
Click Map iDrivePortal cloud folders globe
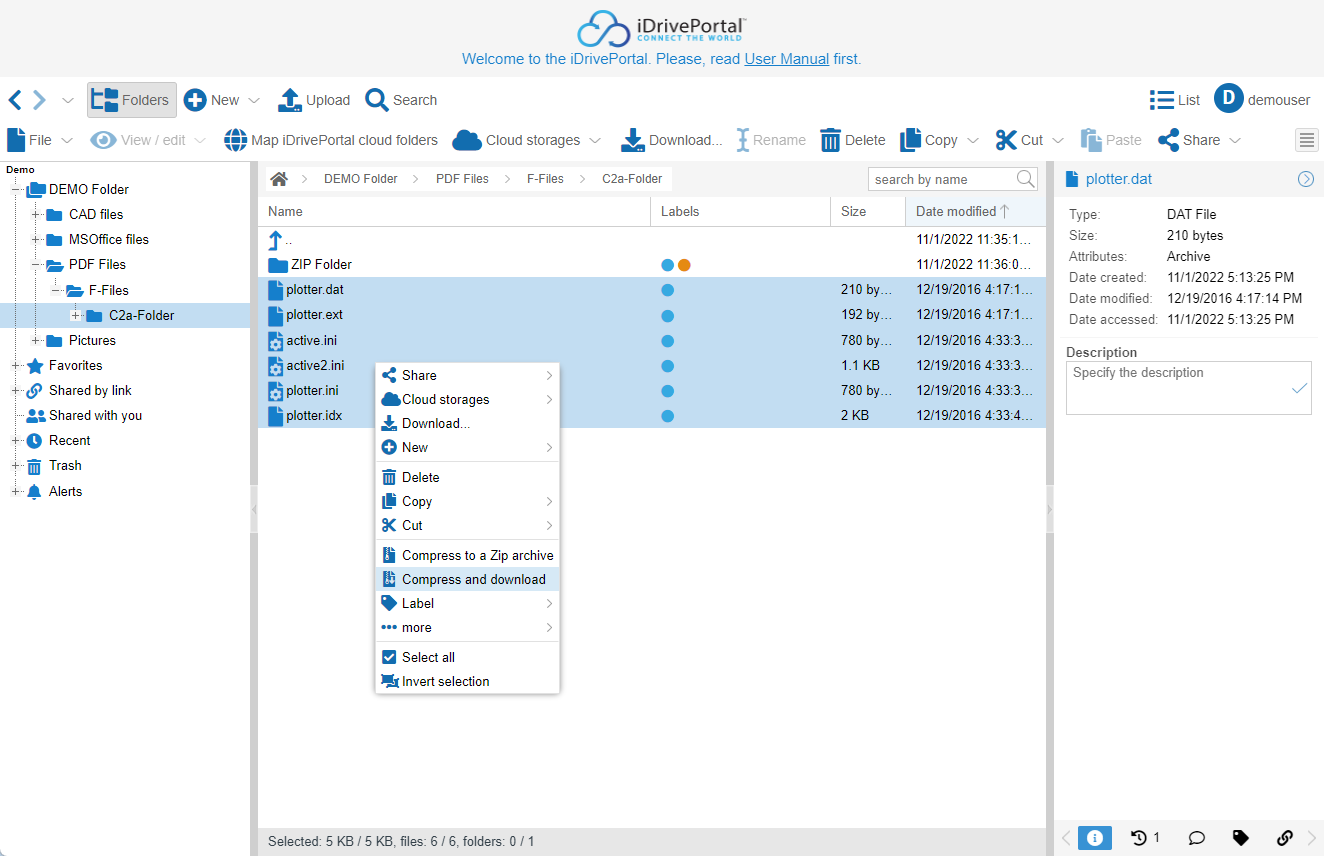click(235, 140)
